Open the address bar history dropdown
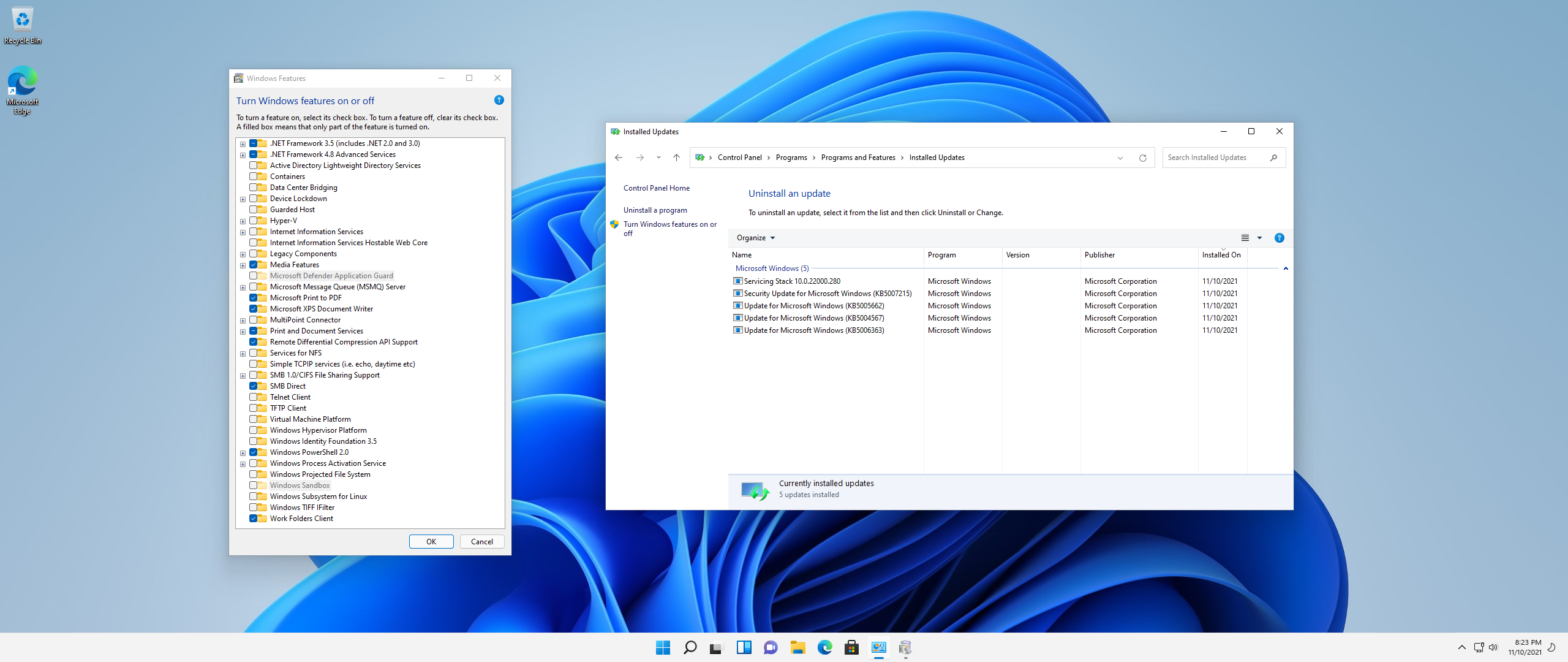1568x662 pixels. tap(1120, 158)
